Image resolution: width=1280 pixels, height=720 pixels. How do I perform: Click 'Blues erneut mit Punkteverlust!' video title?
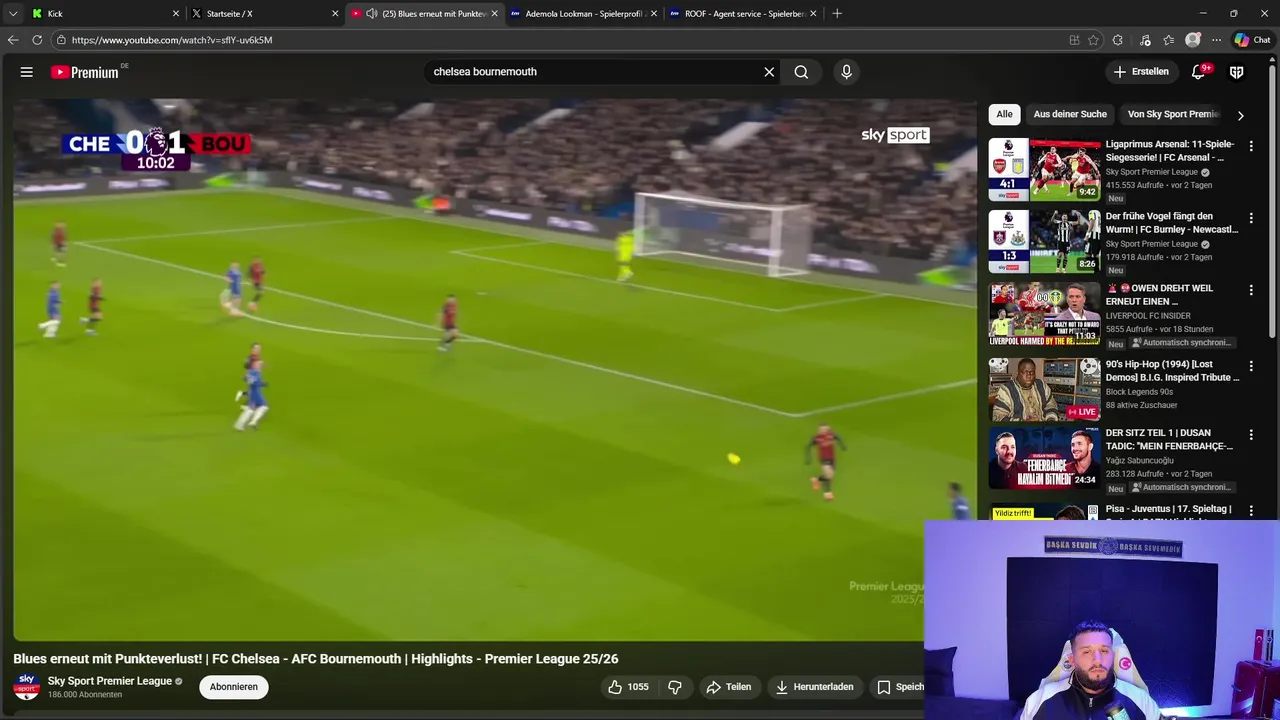click(316, 659)
